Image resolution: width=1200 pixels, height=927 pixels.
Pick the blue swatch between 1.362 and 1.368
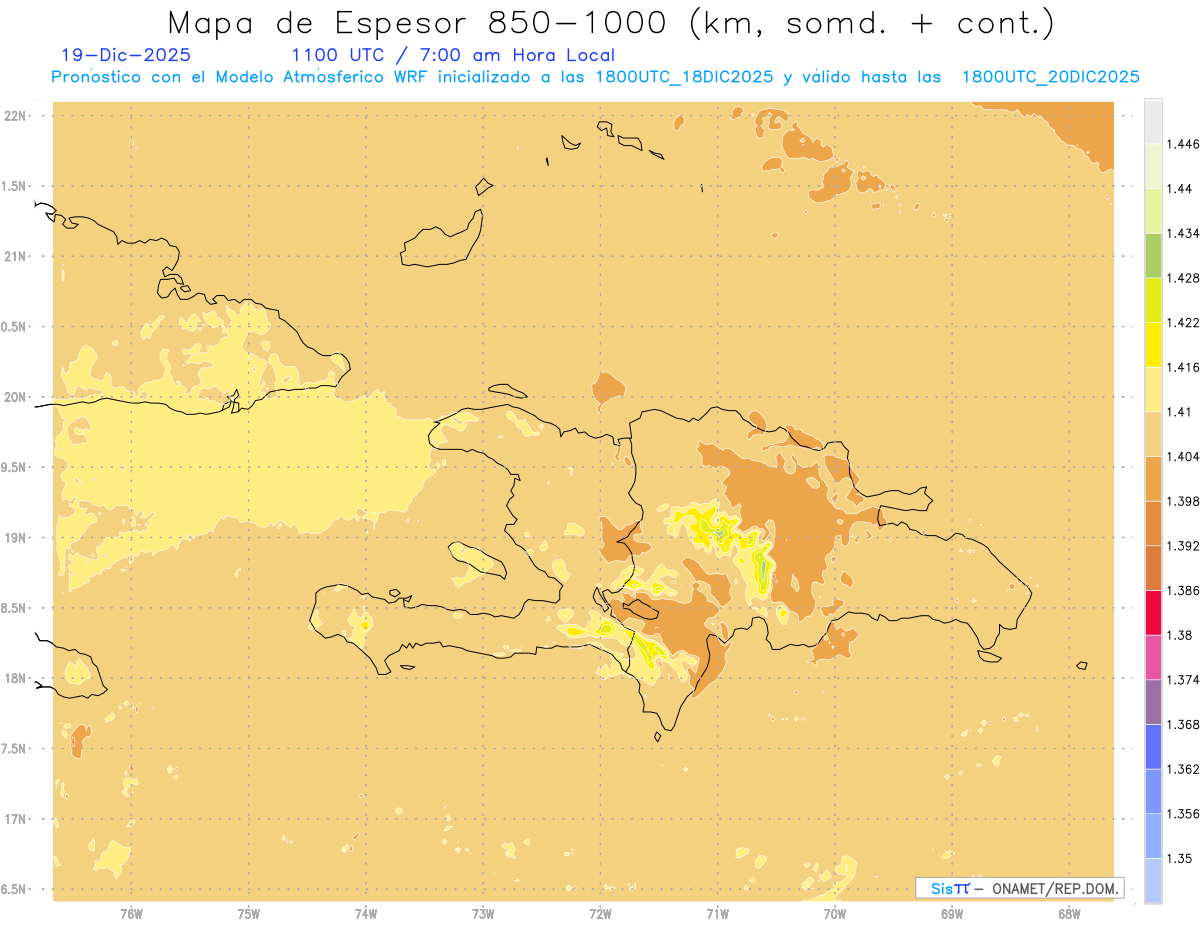tap(1153, 747)
